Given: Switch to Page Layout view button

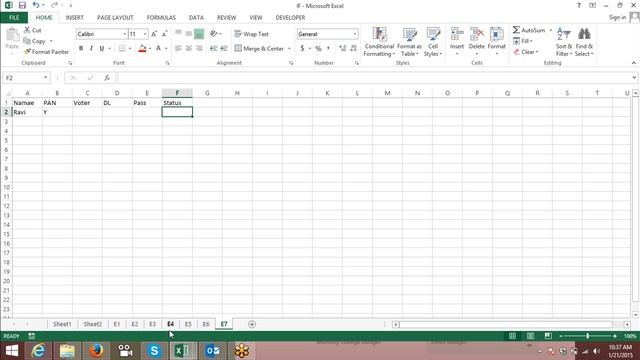Looking at the screenshot, I should (x=530, y=336).
